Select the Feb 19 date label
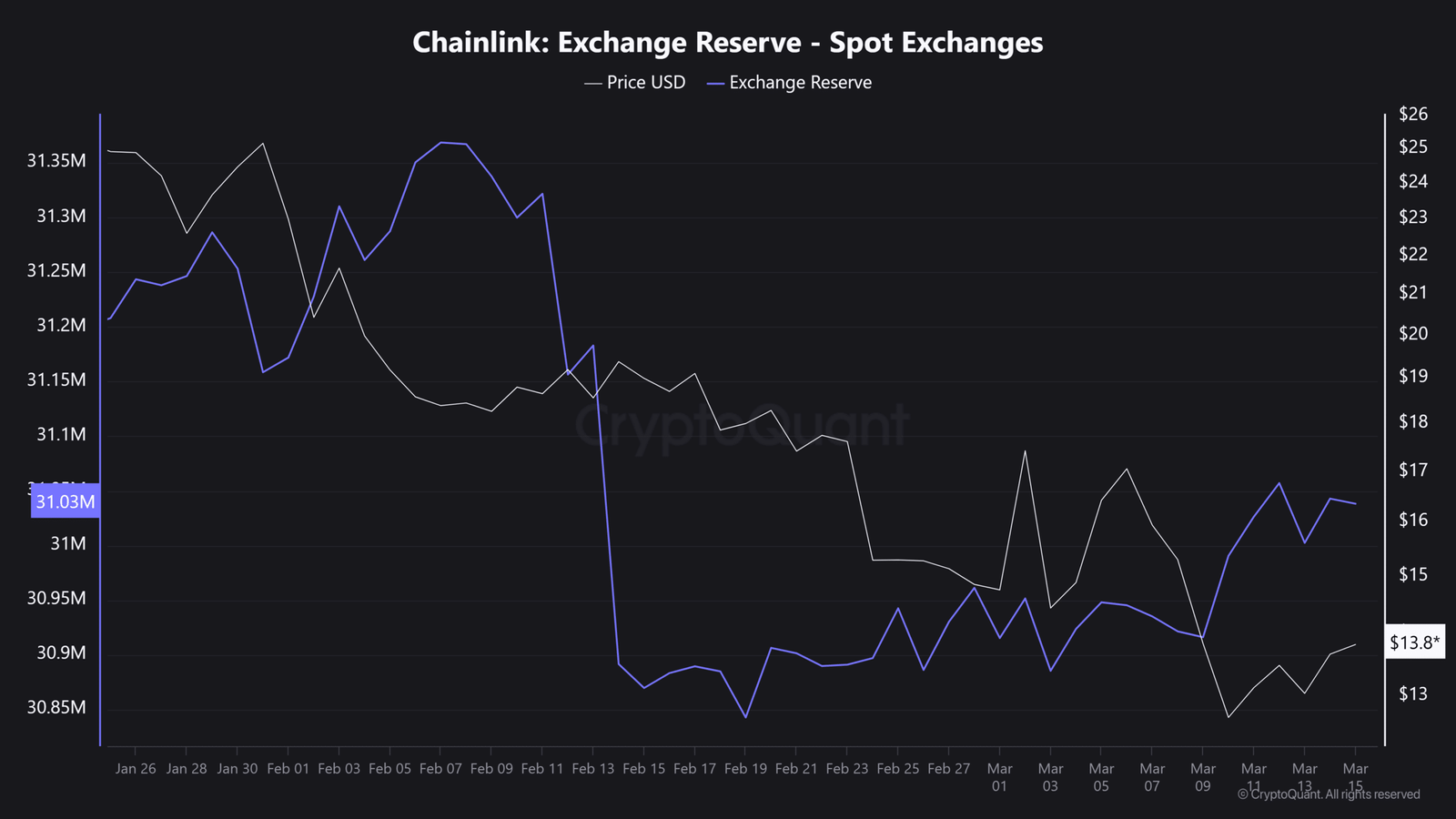This screenshot has width=1456, height=819. click(x=745, y=769)
